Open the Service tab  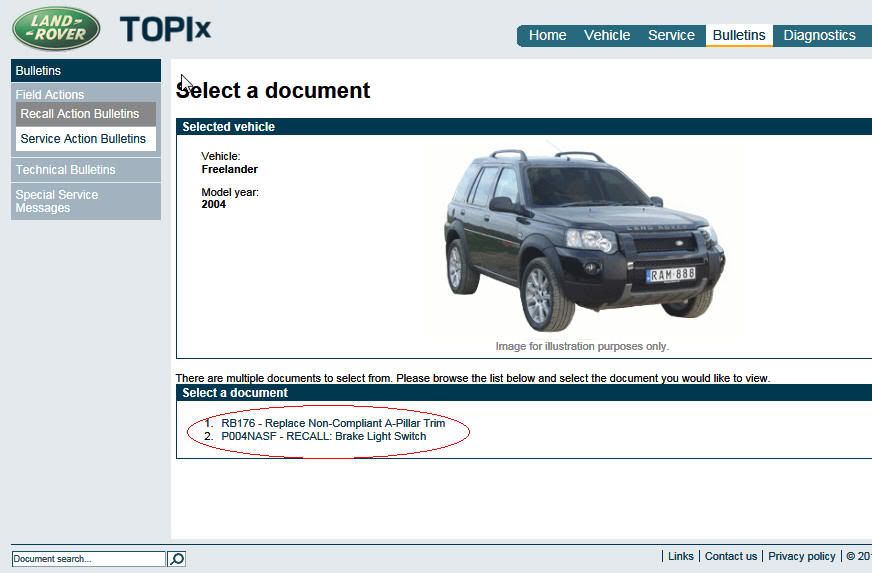(x=671, y=36)
